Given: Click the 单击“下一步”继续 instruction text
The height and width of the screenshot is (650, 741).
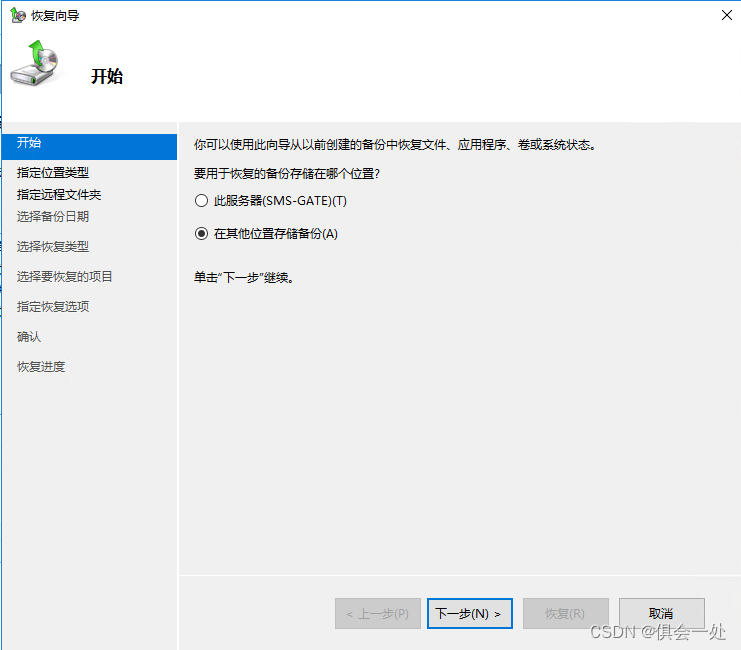Looking at the screenshot, I should pyautogui.click(x=243, y=277).
